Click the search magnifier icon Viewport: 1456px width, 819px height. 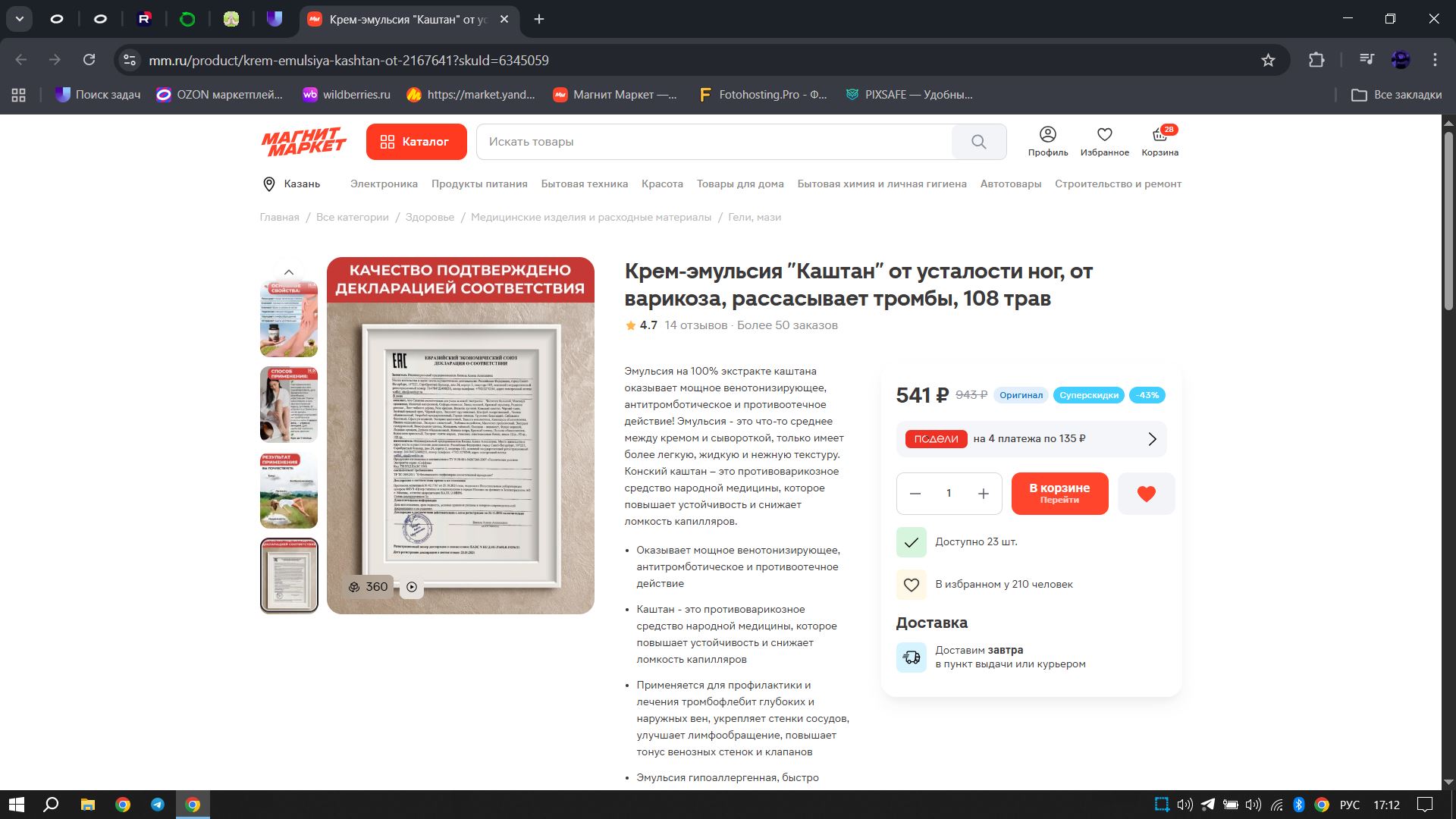pyautogui.click(x=978, y=142)
